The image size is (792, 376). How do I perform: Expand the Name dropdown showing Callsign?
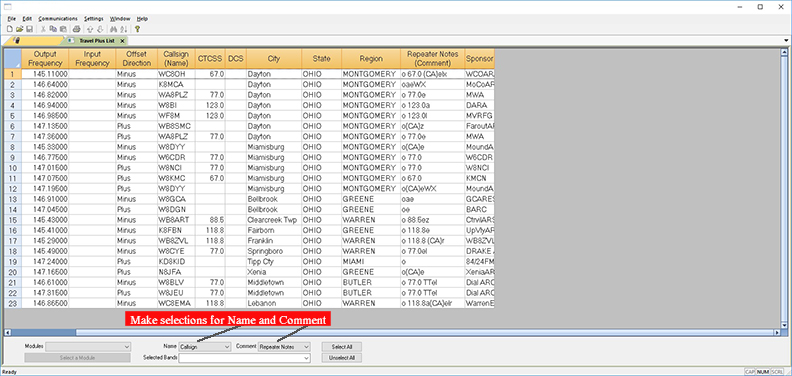205,347
